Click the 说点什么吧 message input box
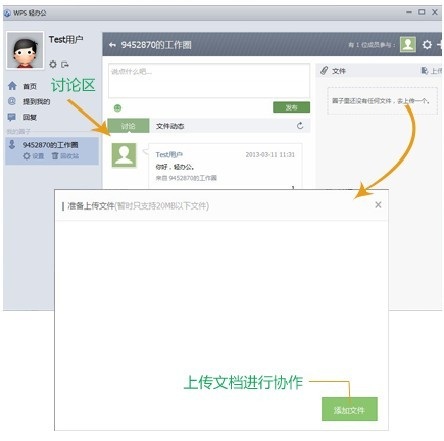The height and width of the screenshot is (441, 444). 209,81
